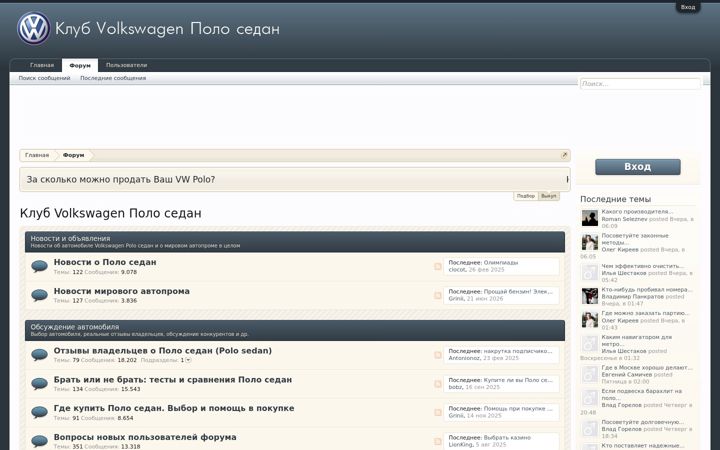Viewport: 720px width, 450px height.
Task: Click the quick navigation icon in the breadcrumb bar
Action: 564,155
